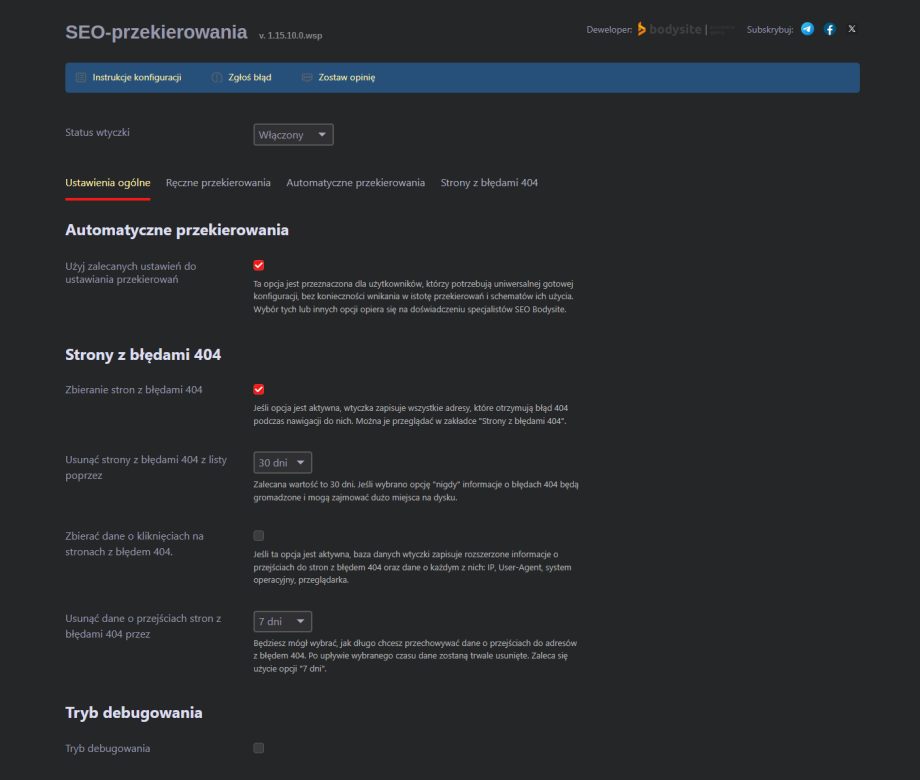Open the Status wtyczki dropdown

coord(293,135)
